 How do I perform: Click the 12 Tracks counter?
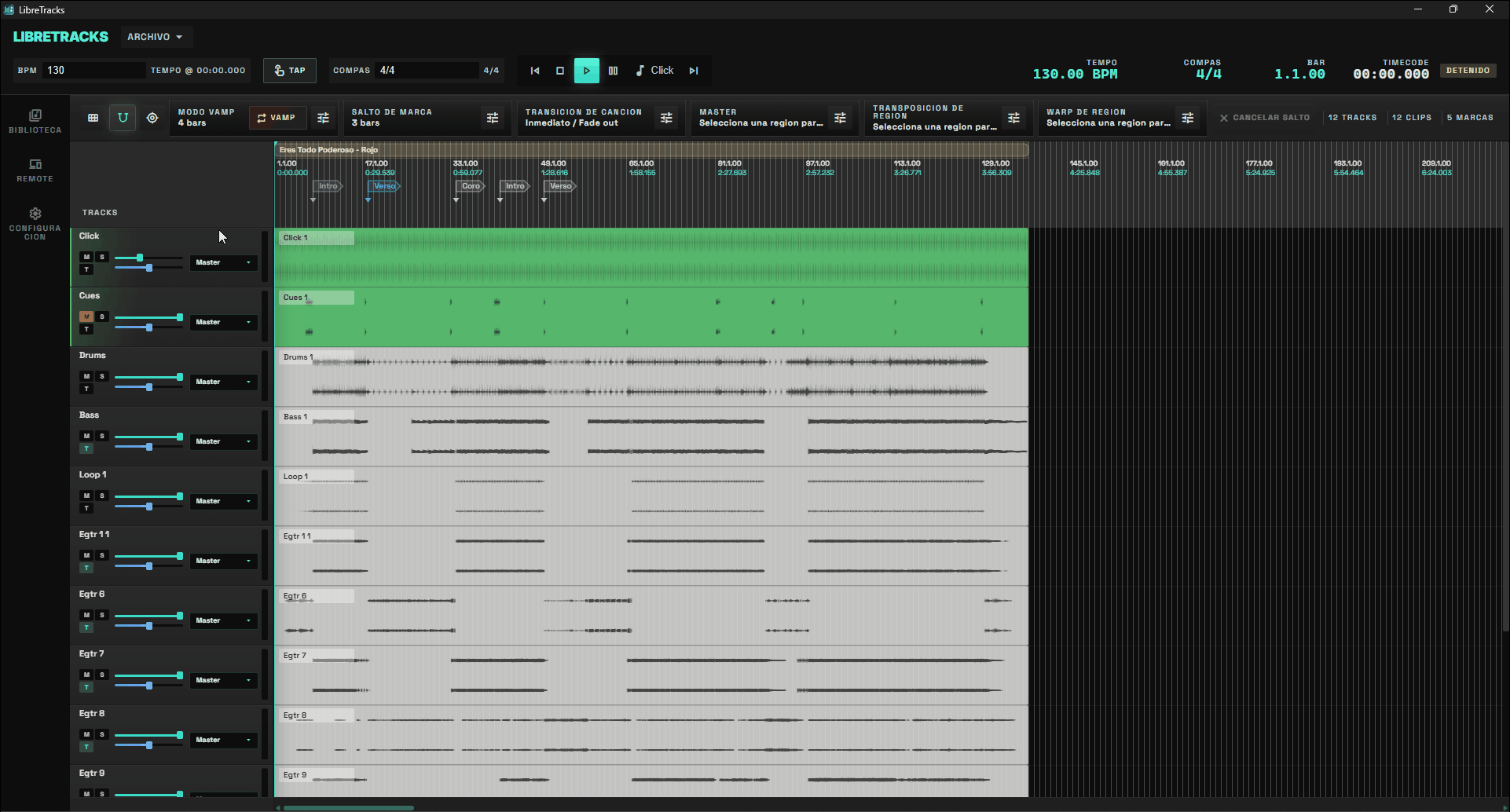coord(1352,118)
